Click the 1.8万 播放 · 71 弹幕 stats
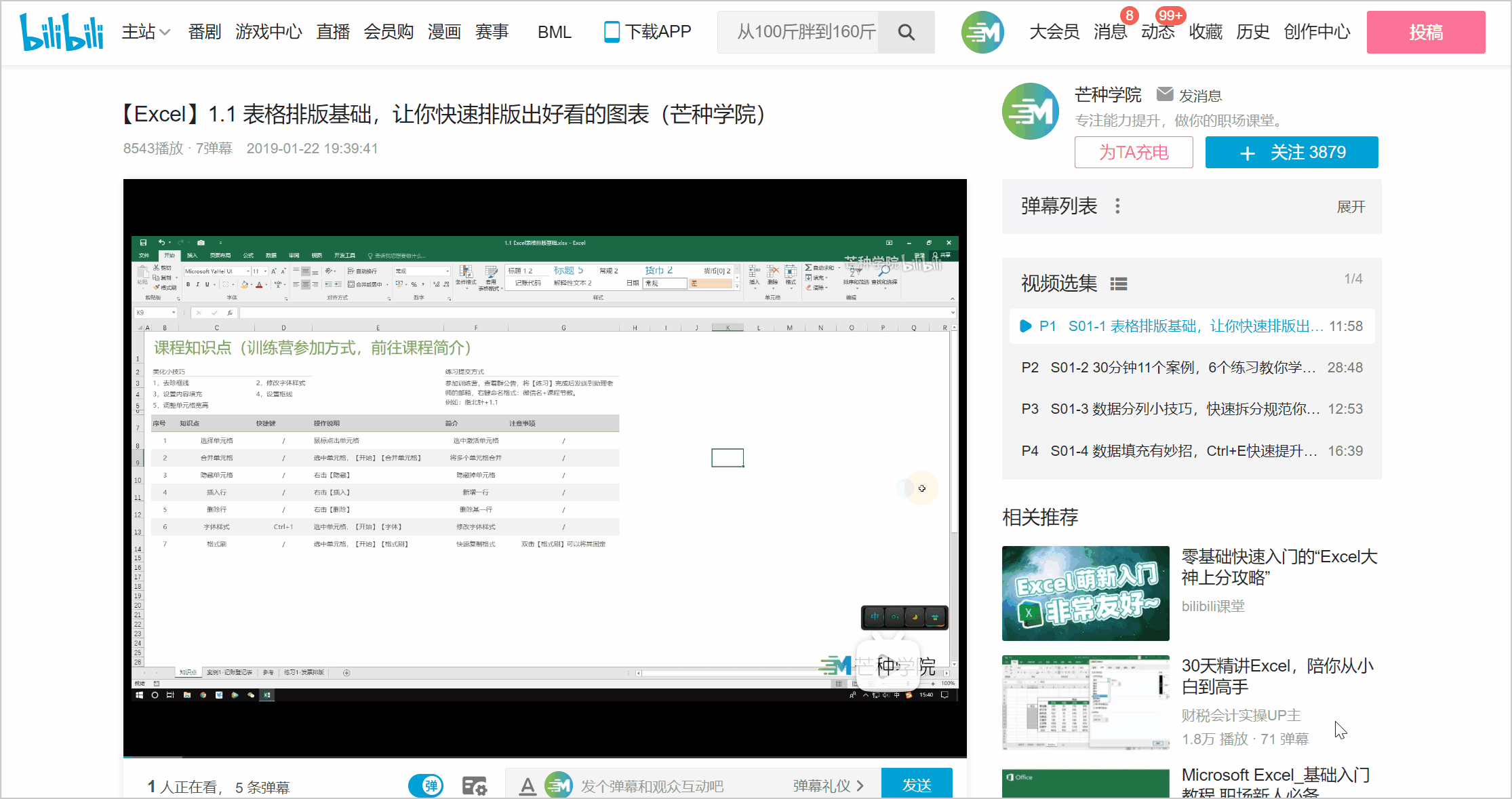 [1246, 739]
